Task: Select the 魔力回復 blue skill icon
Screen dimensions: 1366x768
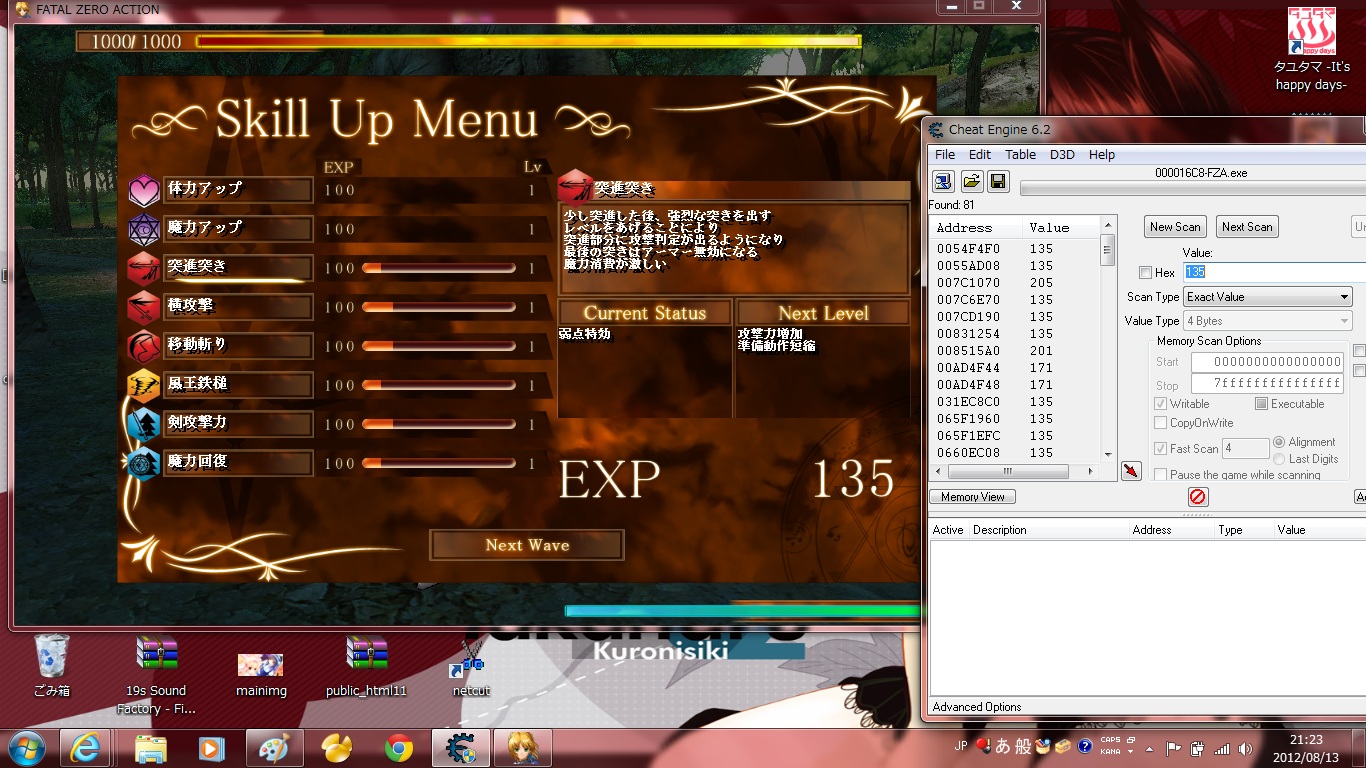Action: 144,463
